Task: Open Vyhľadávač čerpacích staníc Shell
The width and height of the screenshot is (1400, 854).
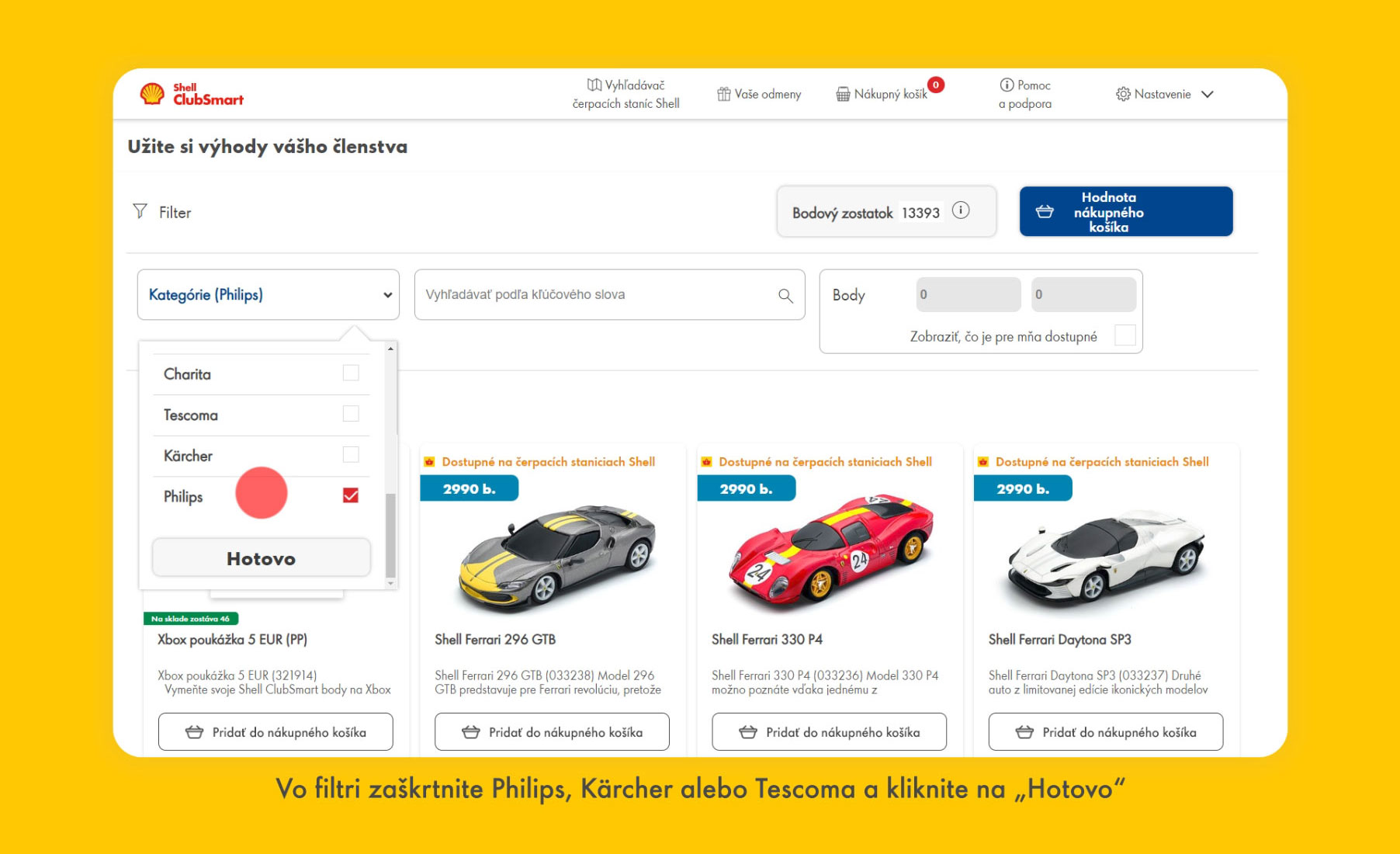Action: [626, 94]
